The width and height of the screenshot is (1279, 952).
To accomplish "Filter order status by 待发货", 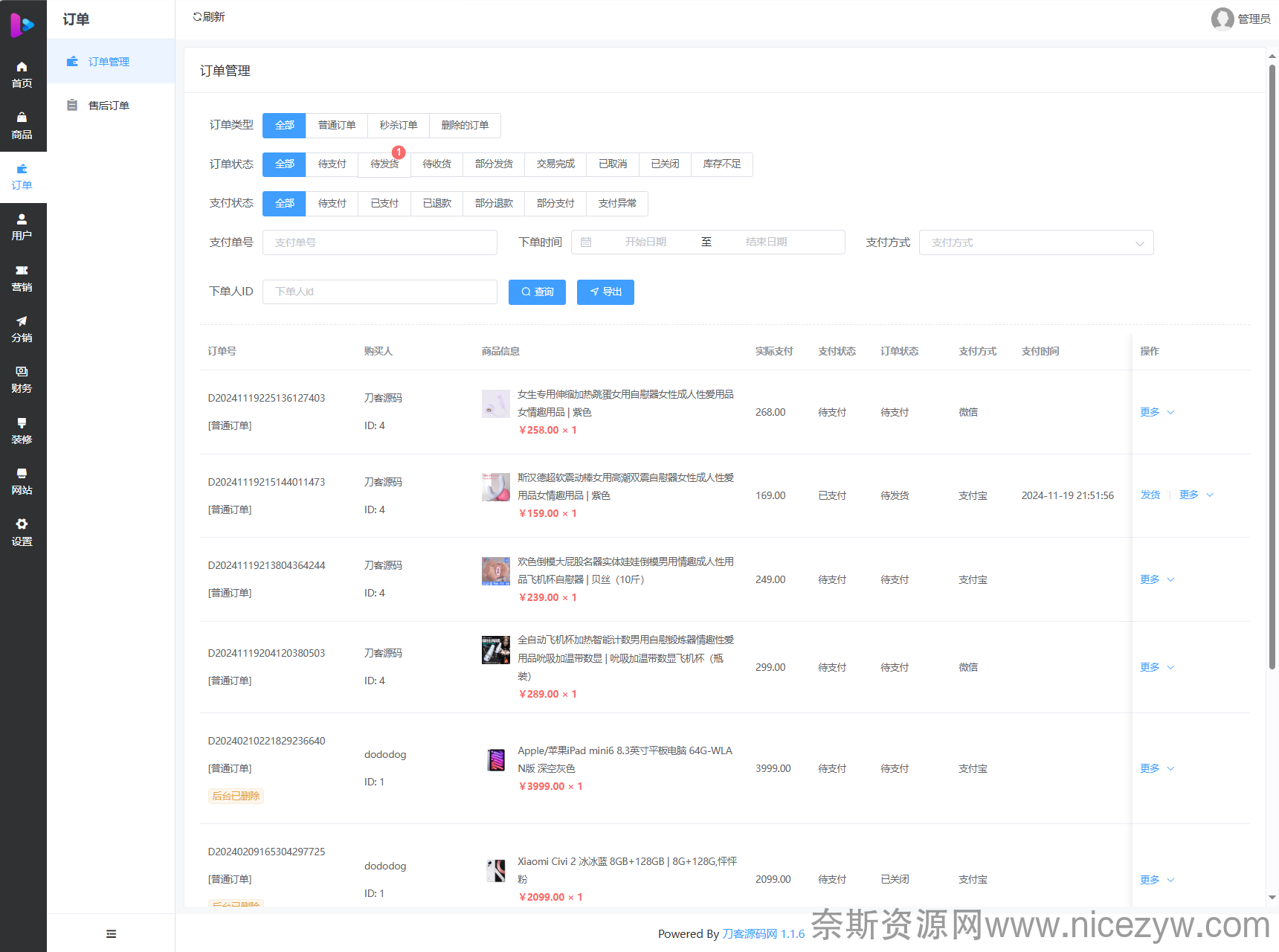I will pyautogui.click(x=384, y=164).
